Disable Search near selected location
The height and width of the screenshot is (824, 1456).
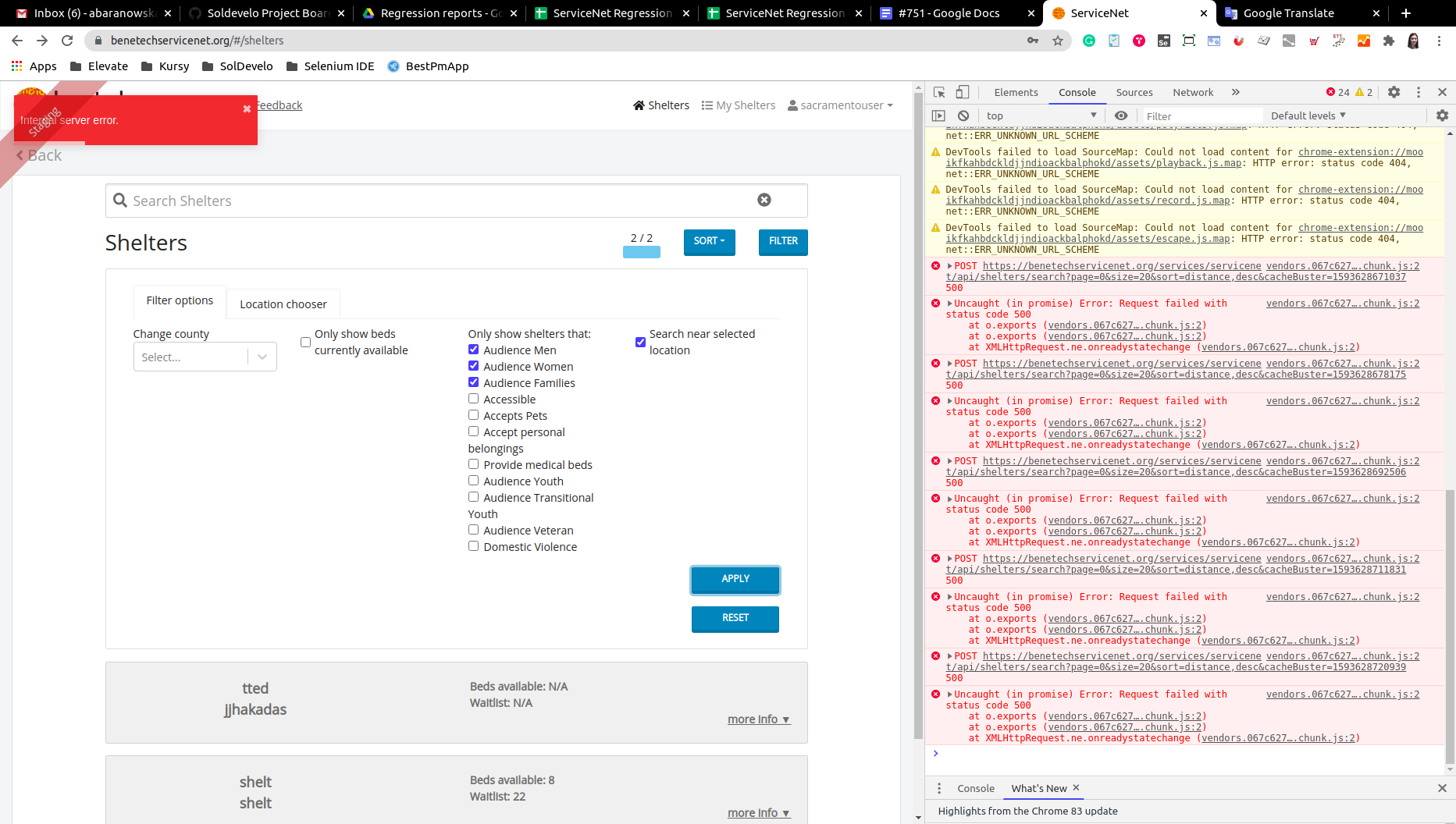640,342
